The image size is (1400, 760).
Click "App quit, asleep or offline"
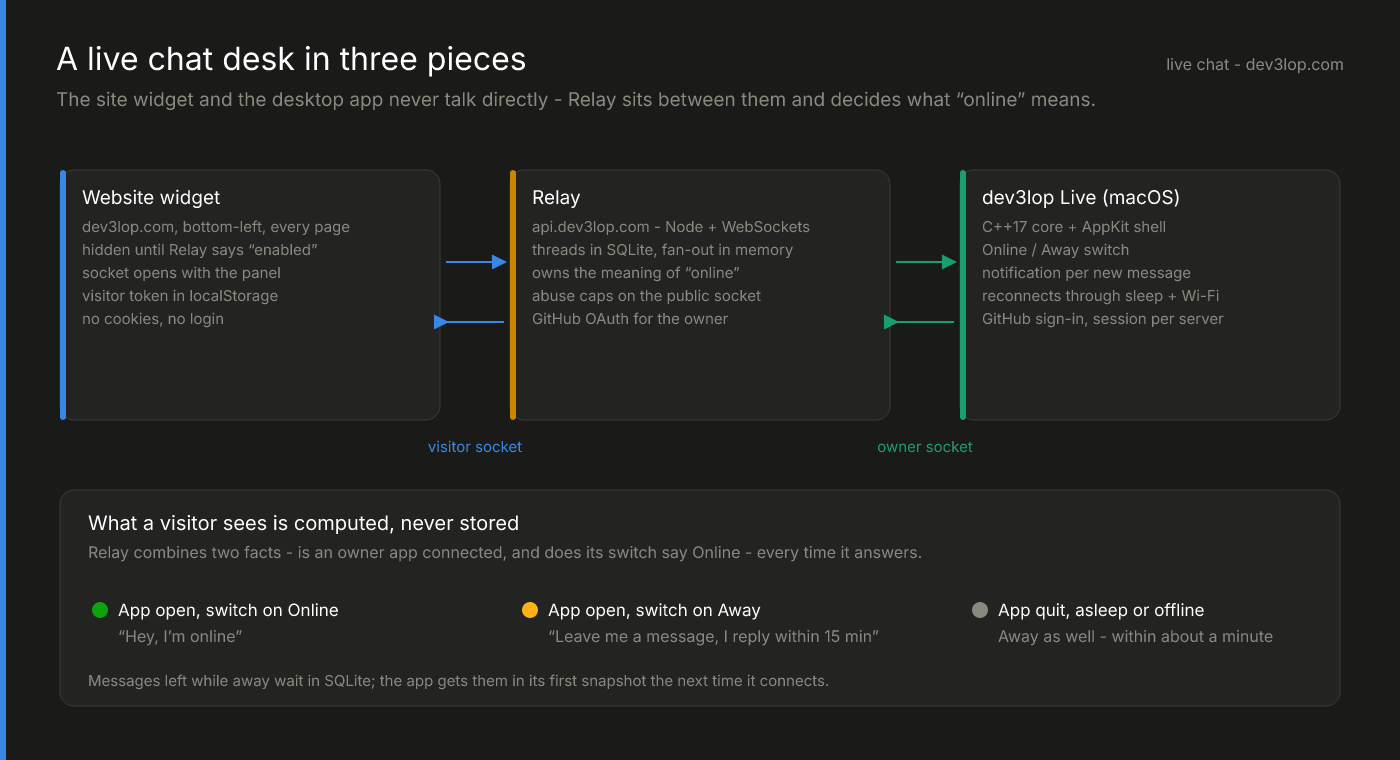1101,610
